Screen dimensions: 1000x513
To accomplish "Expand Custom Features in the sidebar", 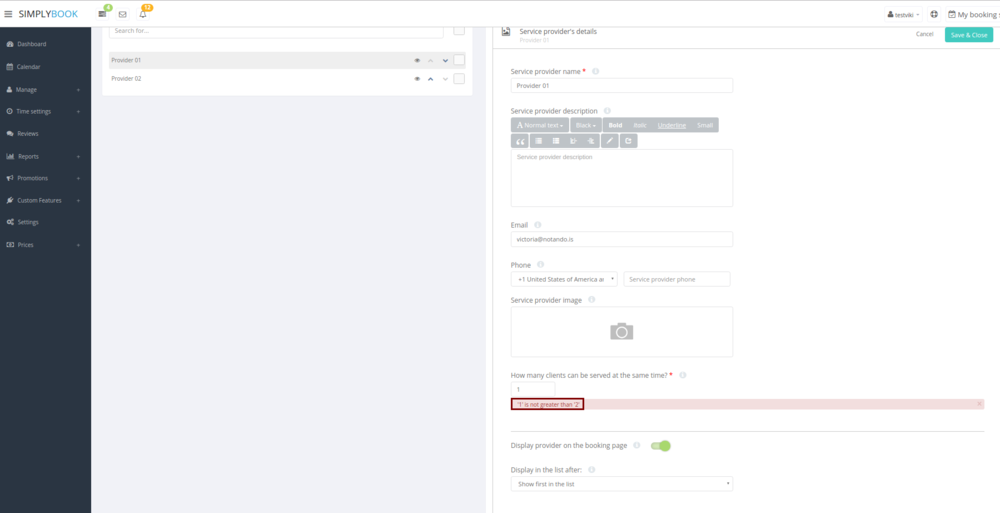I will [40, 200].
